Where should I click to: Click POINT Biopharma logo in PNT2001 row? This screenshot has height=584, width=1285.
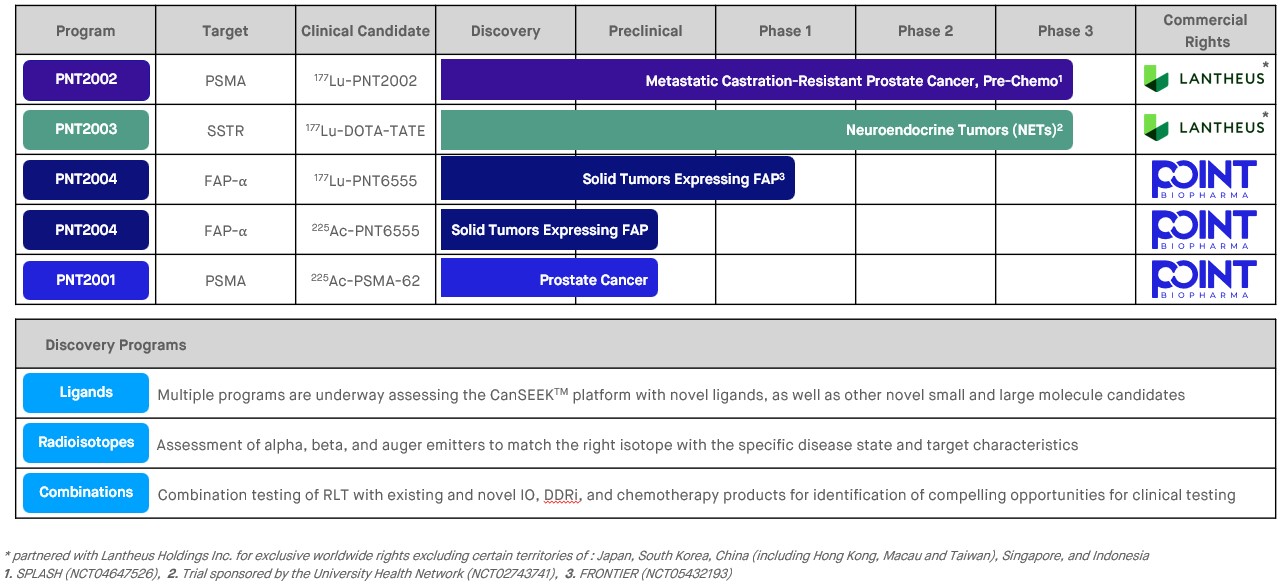(x=1204, y=280)
